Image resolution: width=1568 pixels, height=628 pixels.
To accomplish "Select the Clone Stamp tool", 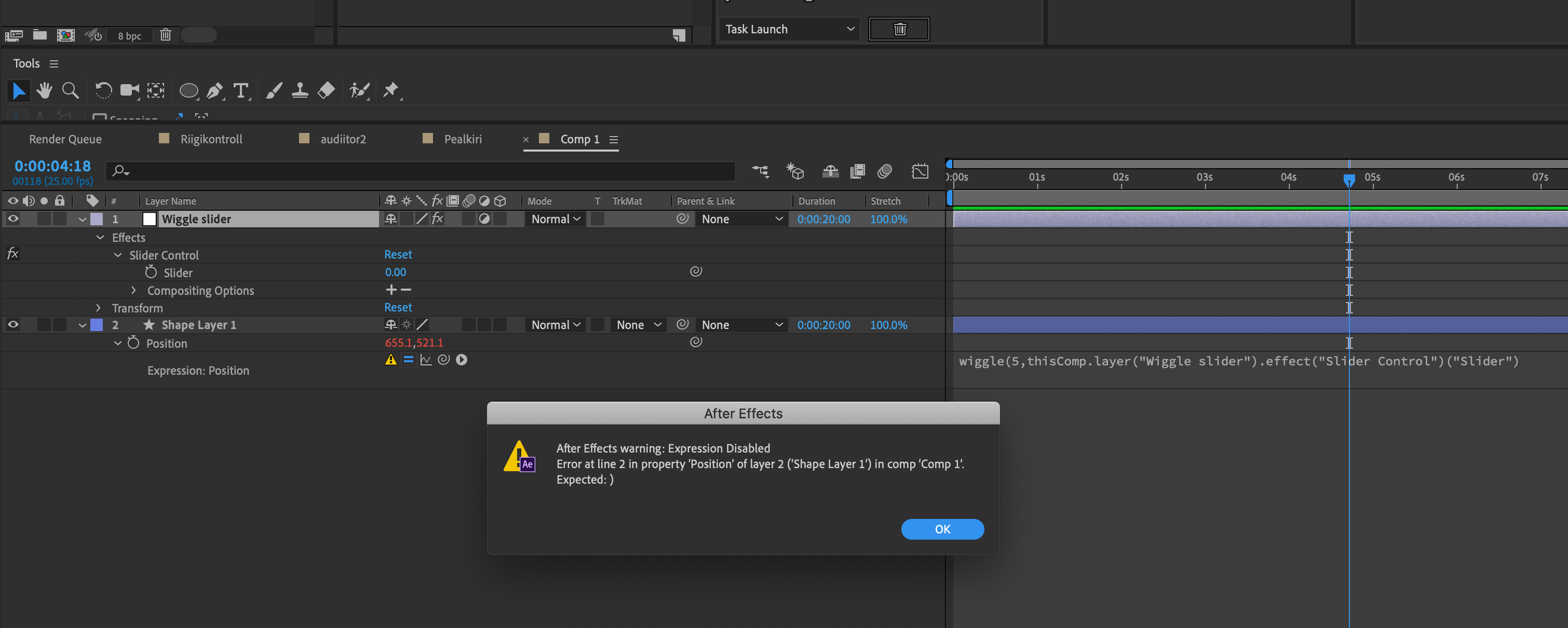I will (300, 91).
